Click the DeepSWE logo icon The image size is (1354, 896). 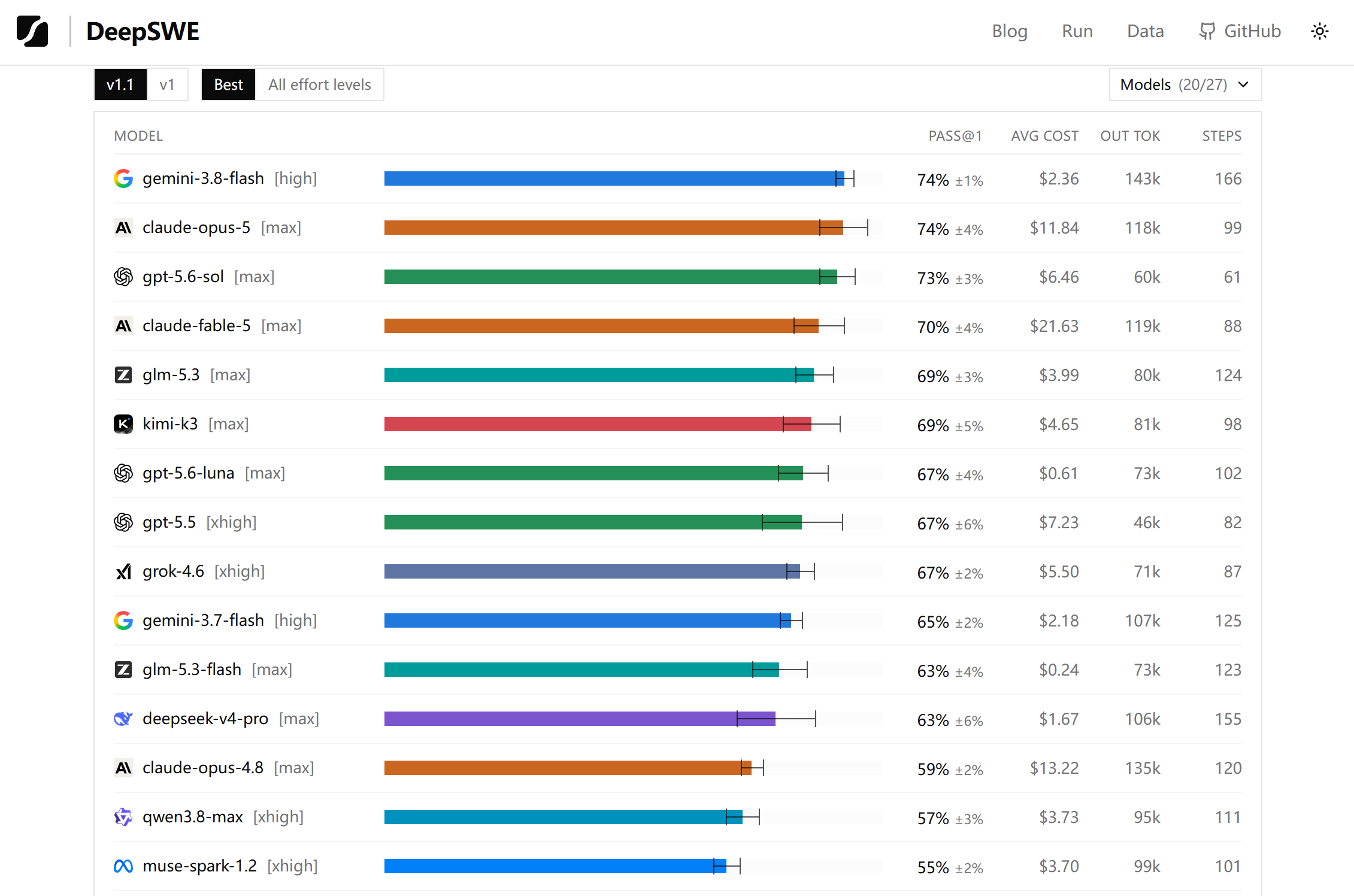32,31
